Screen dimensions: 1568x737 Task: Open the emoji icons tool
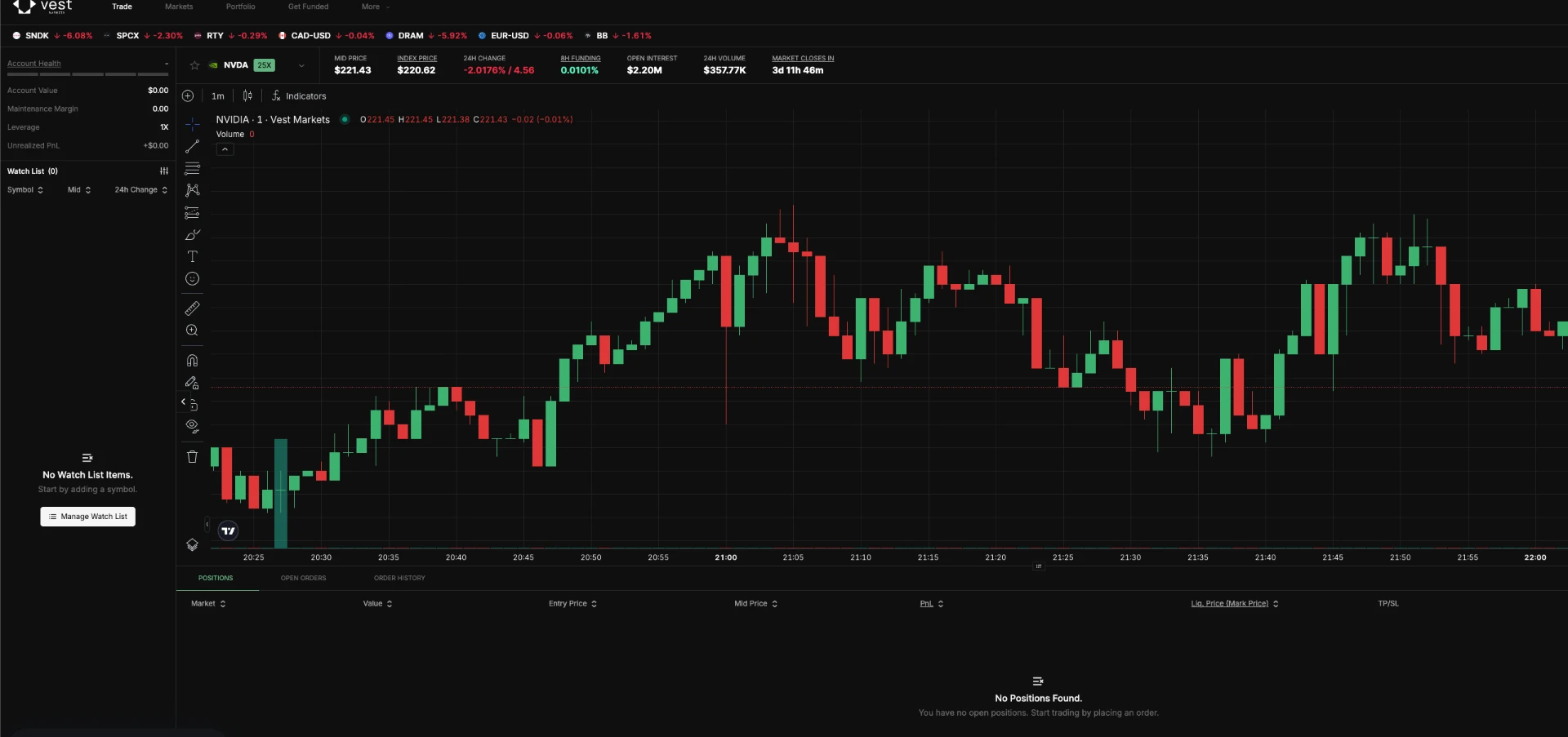click(x=193, y=278)
